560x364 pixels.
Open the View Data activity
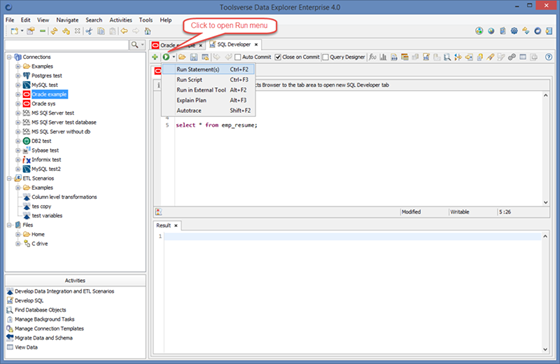point(26,347)
